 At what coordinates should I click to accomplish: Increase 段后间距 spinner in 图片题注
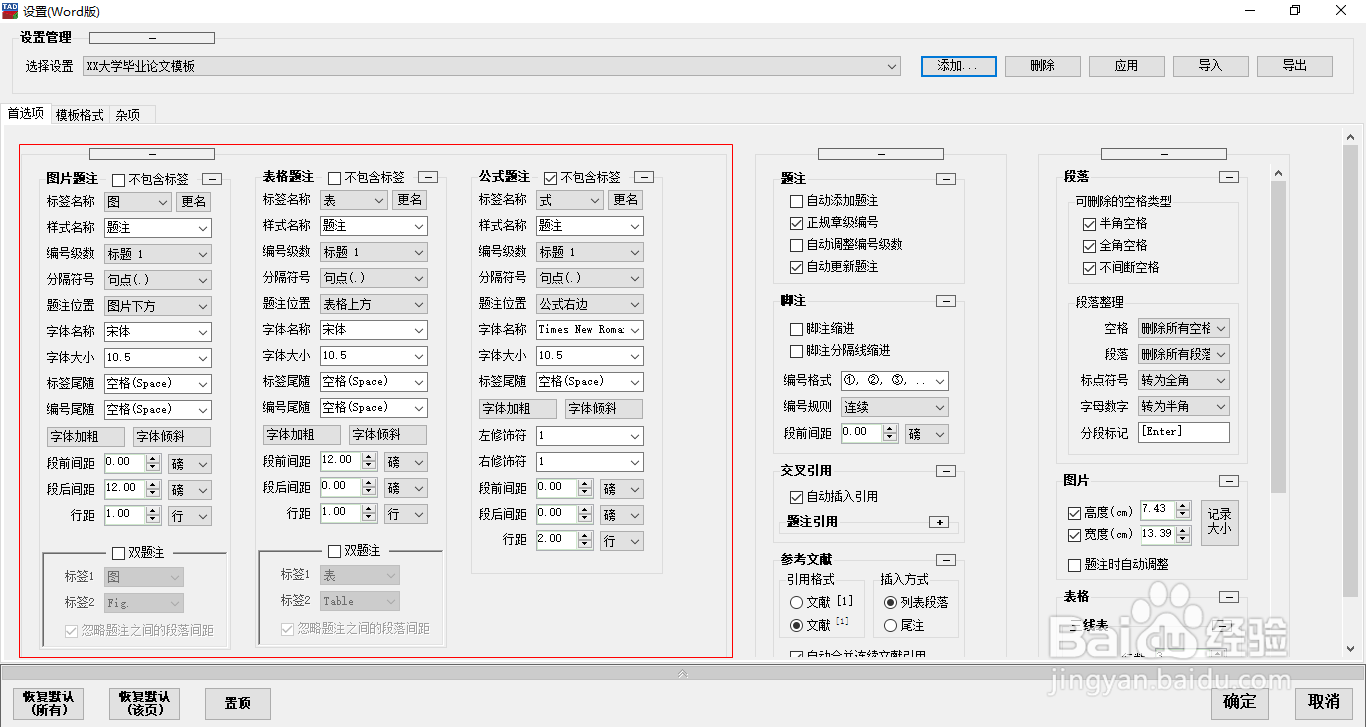coord(153,485)
